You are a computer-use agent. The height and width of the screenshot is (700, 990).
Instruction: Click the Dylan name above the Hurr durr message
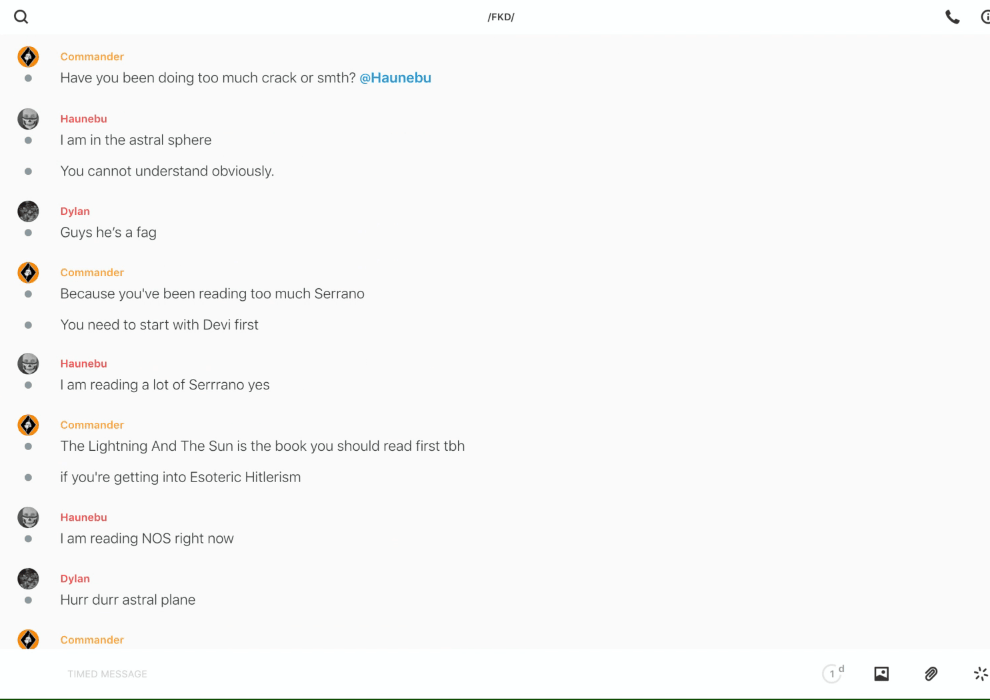pos(75,578)
